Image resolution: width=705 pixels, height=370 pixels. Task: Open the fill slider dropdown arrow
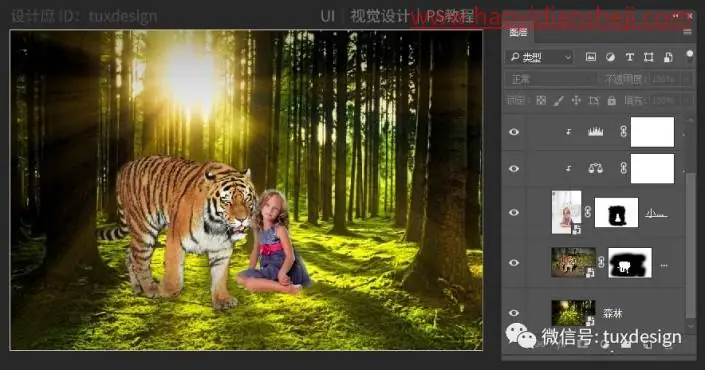pyautogui.click(x=687, y=101)
